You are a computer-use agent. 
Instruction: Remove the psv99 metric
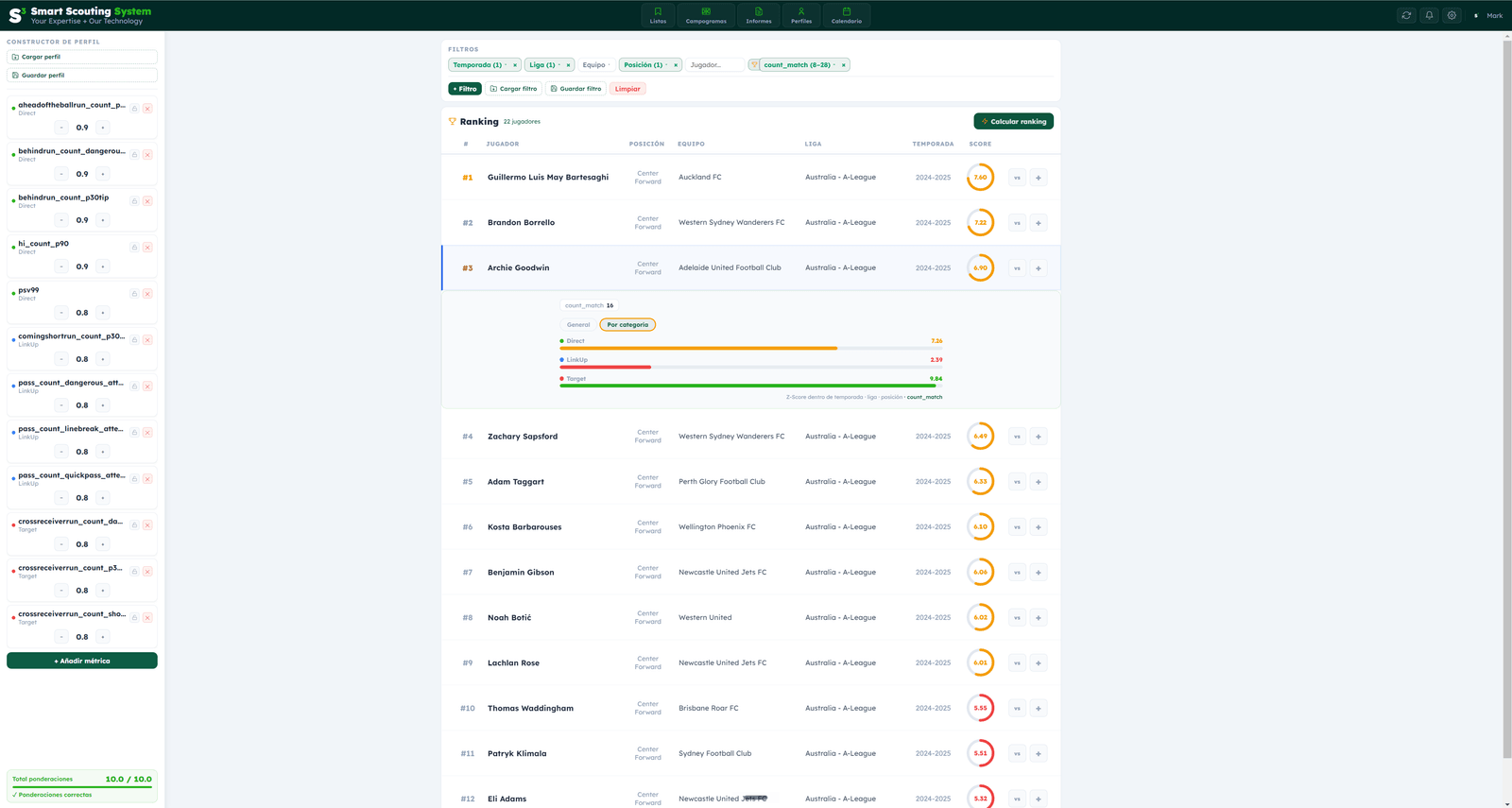[x=147, y=294]
